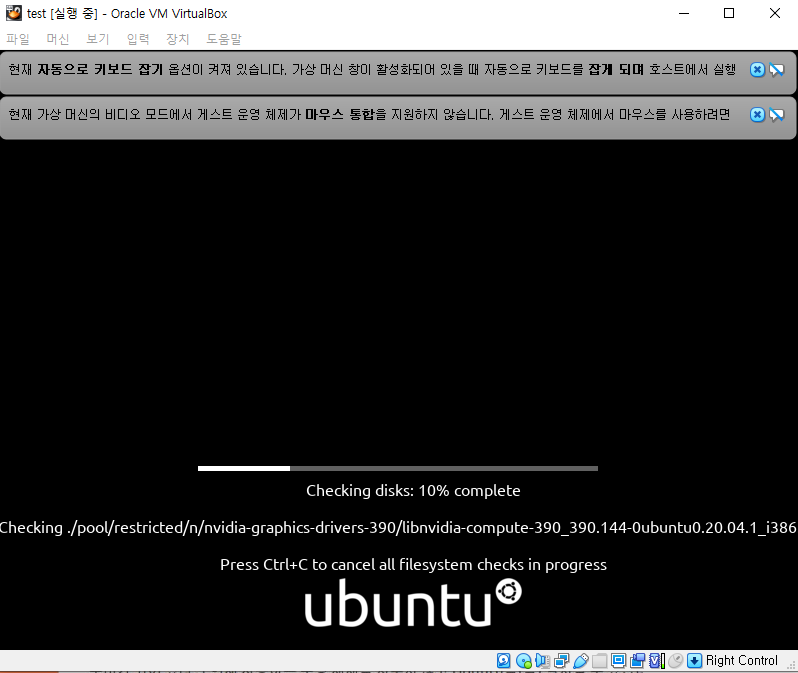Open the 파일 menu
Screen dimensions: 798x673
tap(18, 39)
